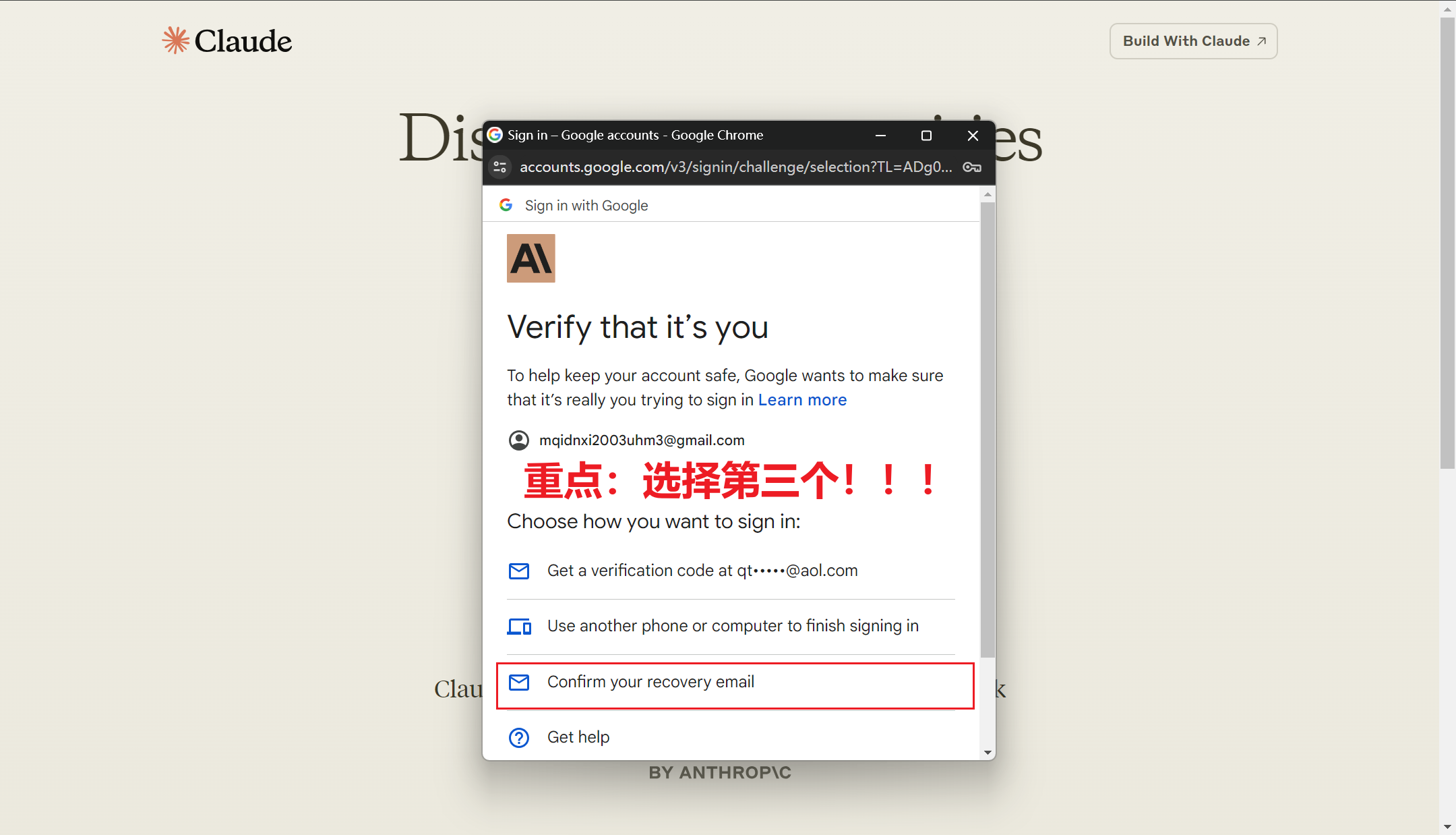Close the Google sign-in popup window
This screenshot has height=835, width=1456.
[973, 136]
